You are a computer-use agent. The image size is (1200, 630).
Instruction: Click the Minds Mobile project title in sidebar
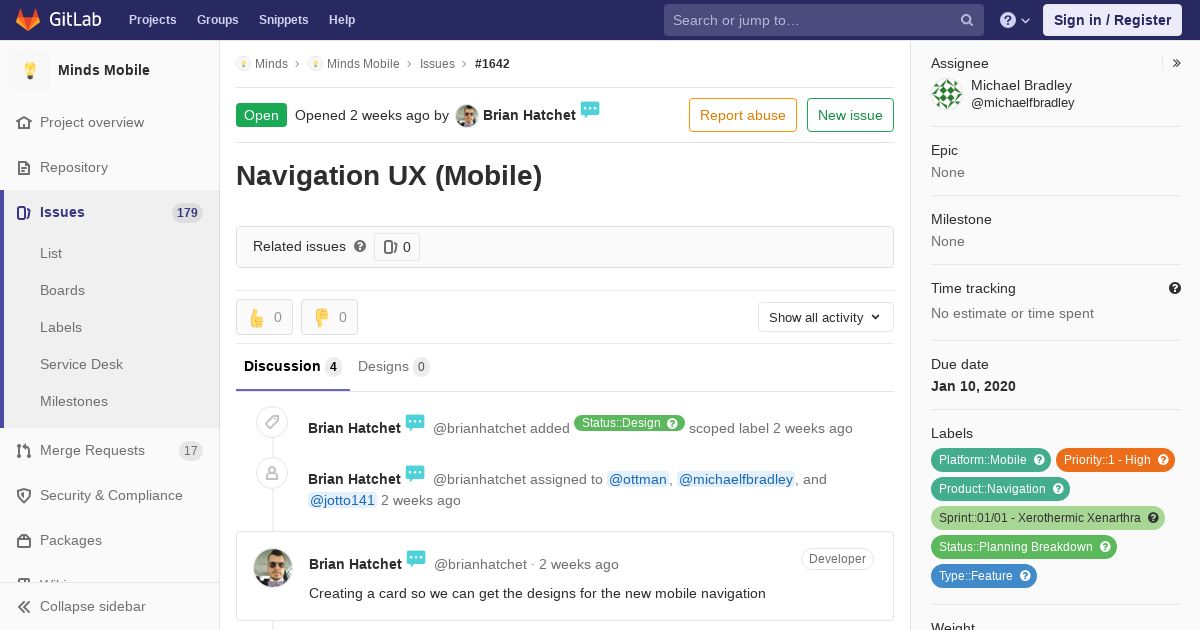104,70
